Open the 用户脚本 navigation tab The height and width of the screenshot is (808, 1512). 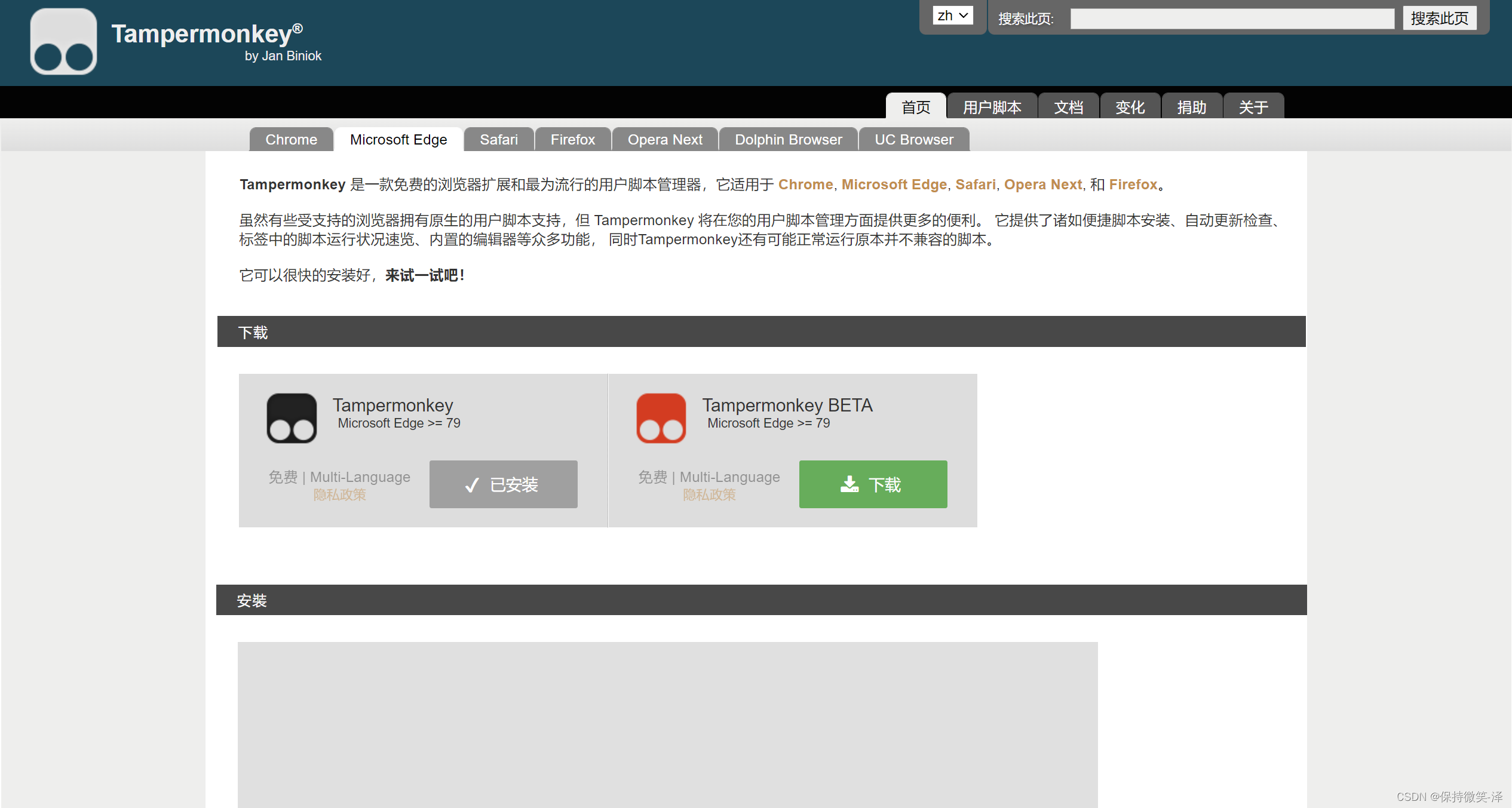pos(992,106)
